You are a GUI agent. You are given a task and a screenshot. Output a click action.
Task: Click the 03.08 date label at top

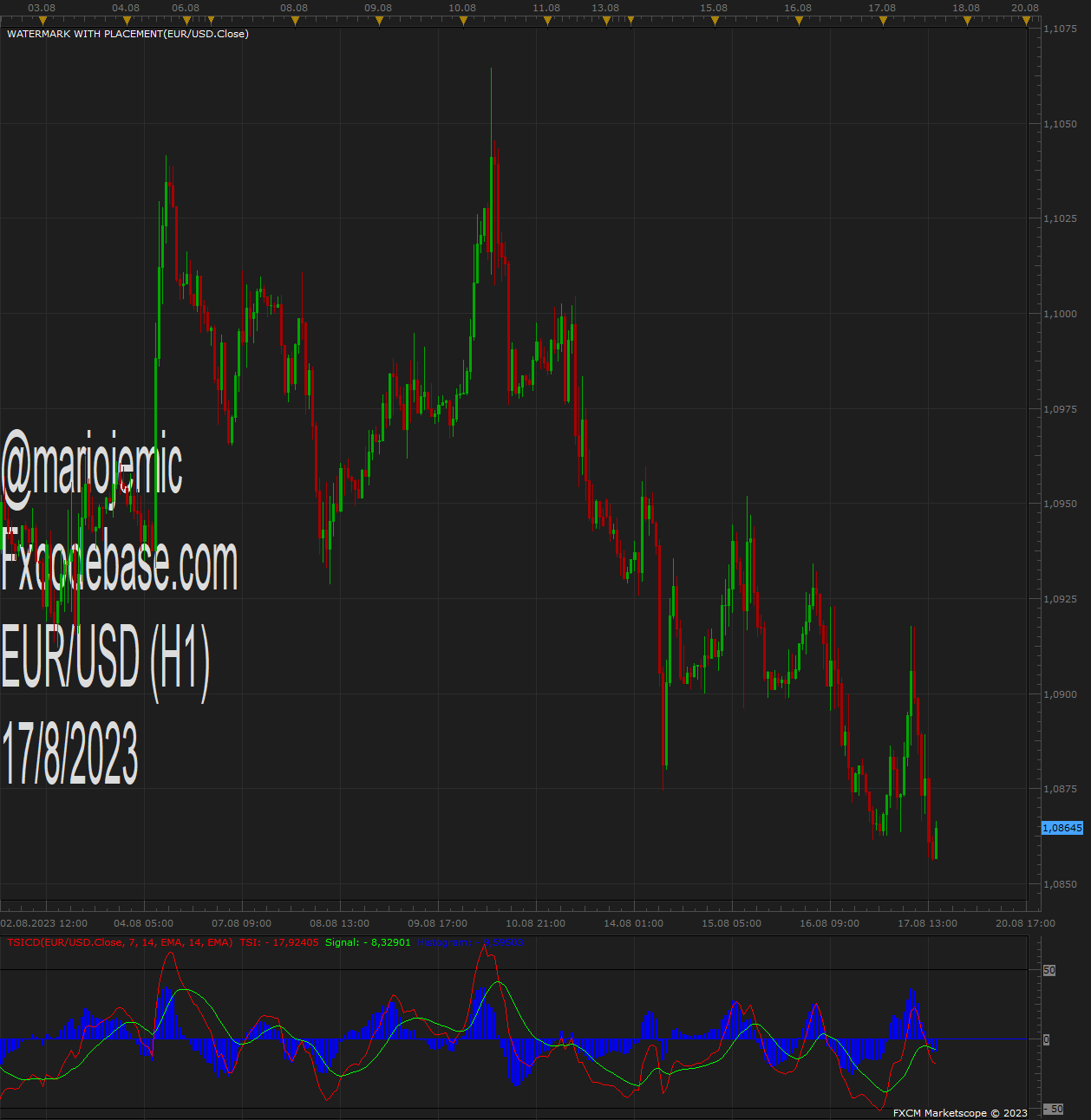tap(42, 8)
